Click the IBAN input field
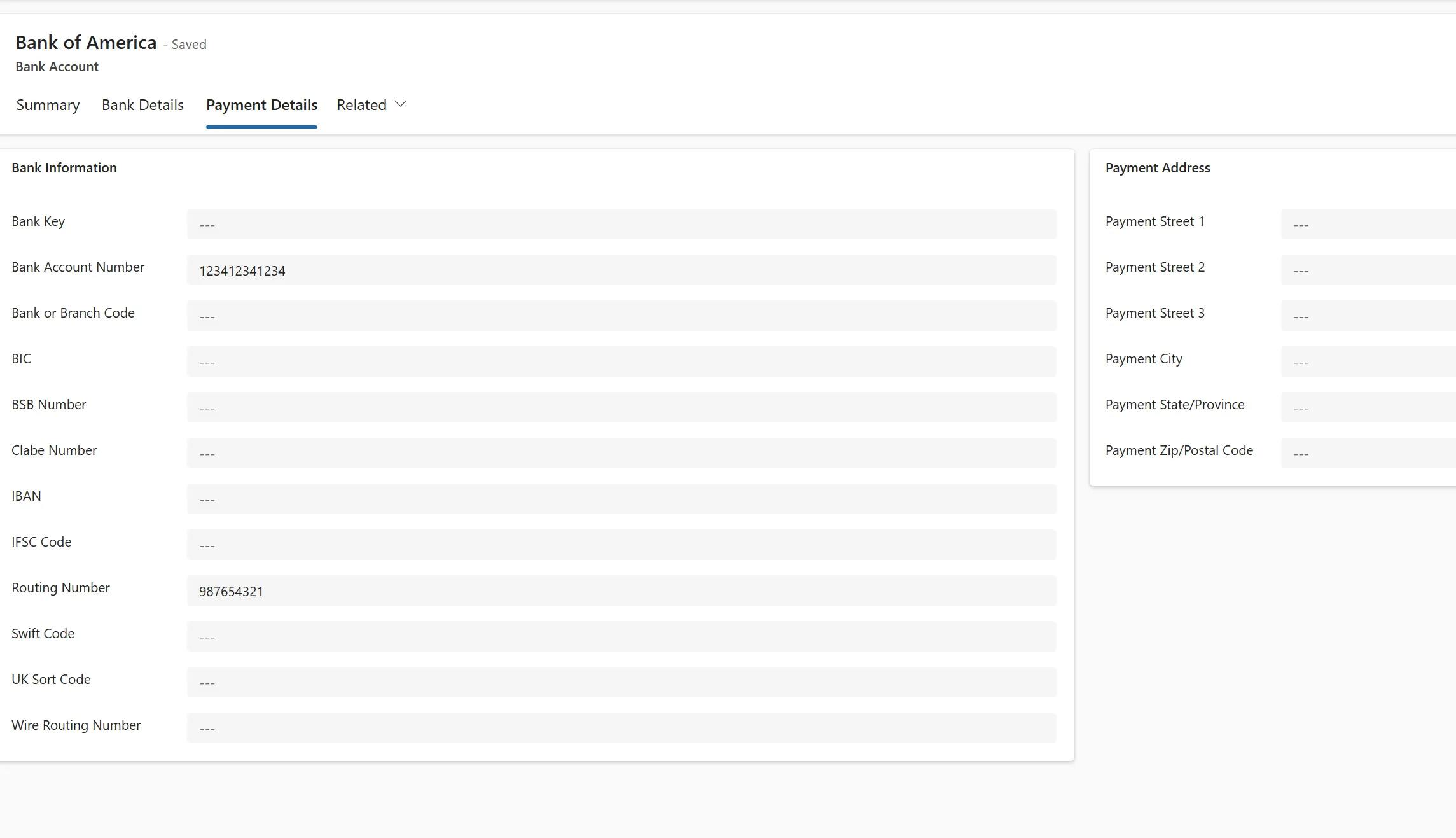Viewport: 1456px width, 838px height. click(621, 499)
